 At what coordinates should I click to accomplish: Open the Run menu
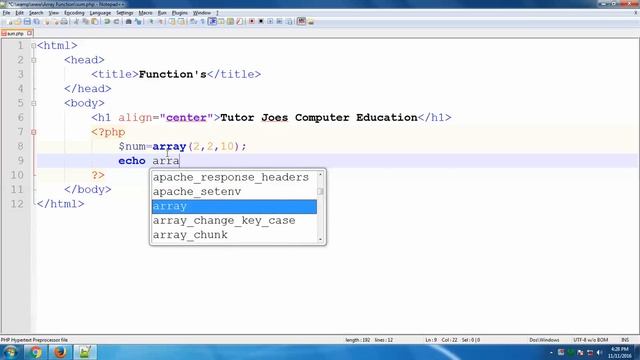click(x=162, y=13)
